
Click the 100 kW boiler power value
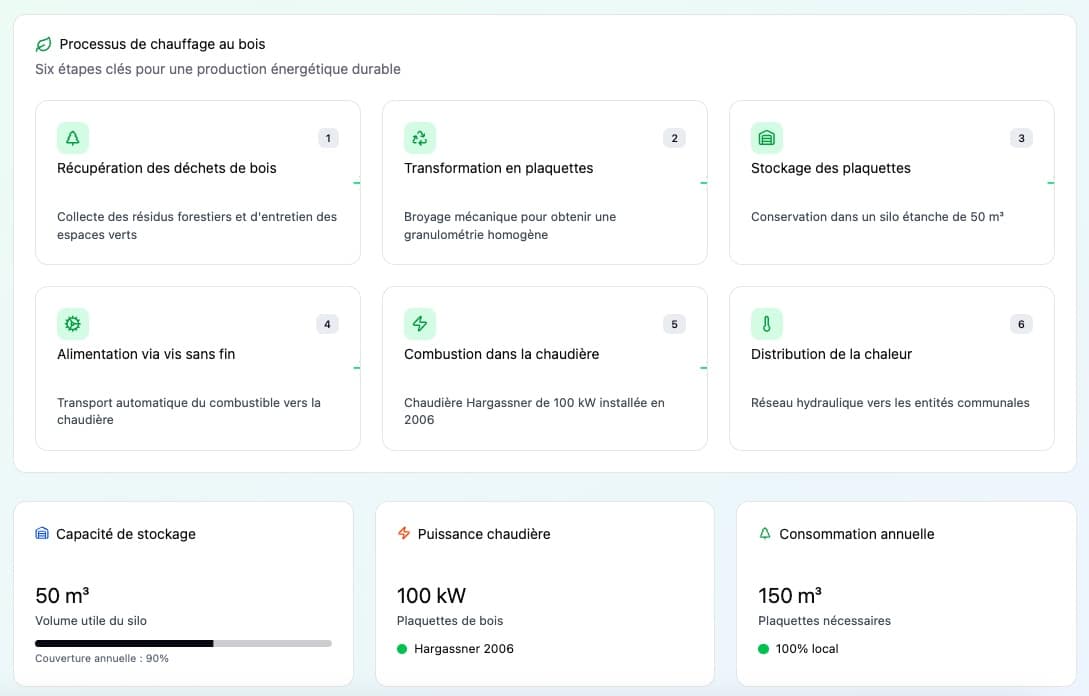431,596
